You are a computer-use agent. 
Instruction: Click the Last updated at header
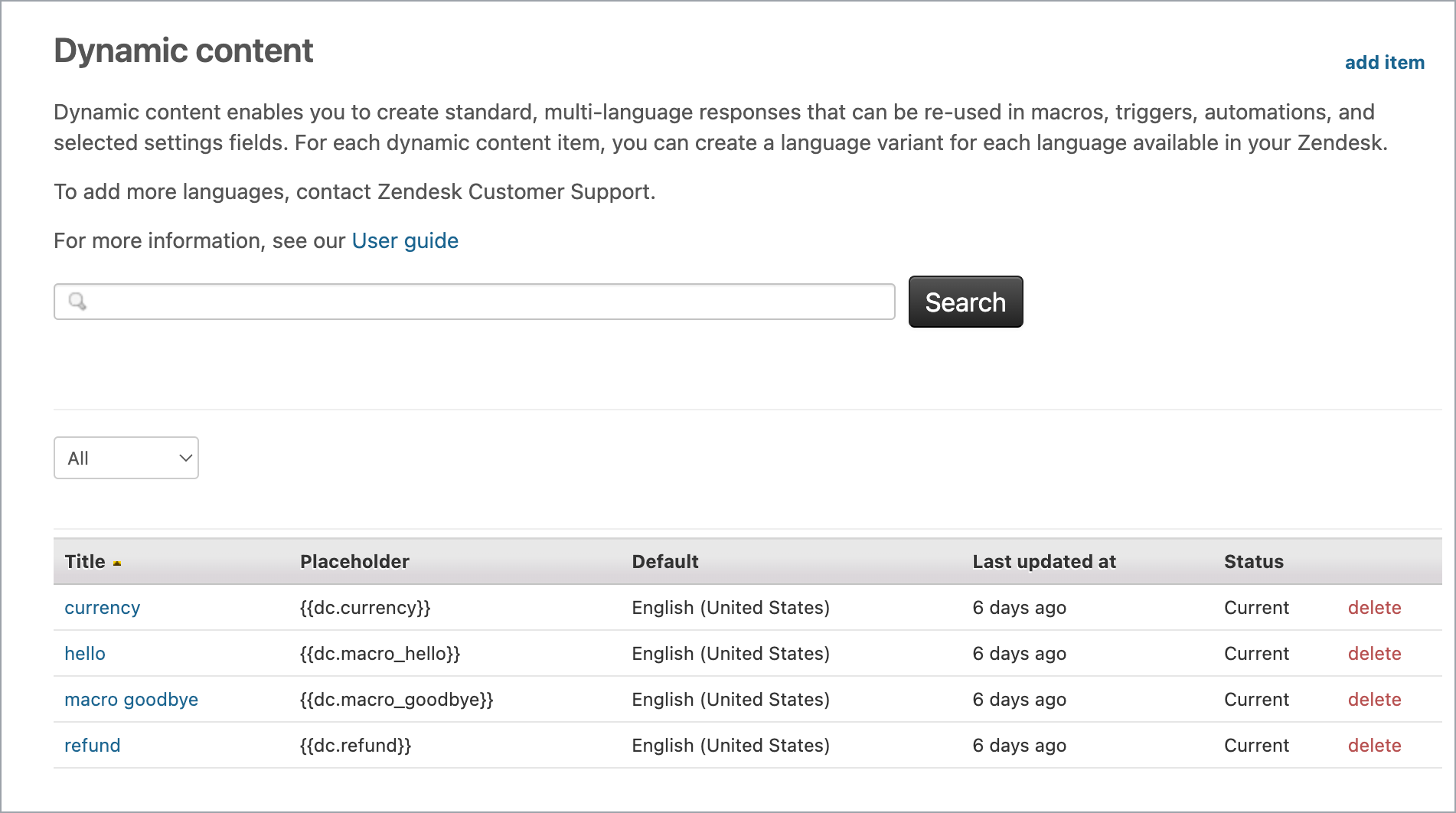1044,562
